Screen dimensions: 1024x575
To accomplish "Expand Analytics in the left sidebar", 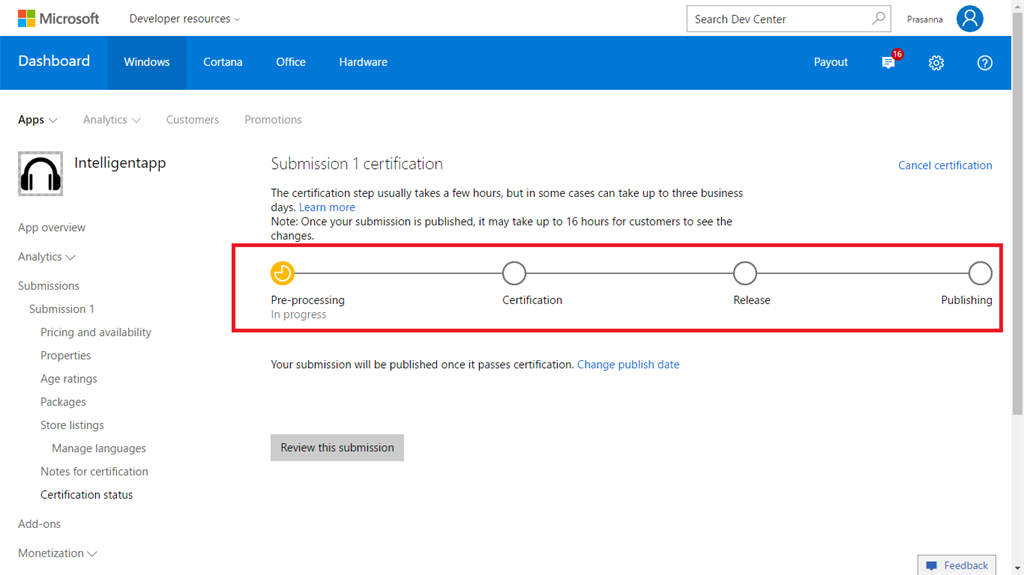I will [x=47, y=257].
